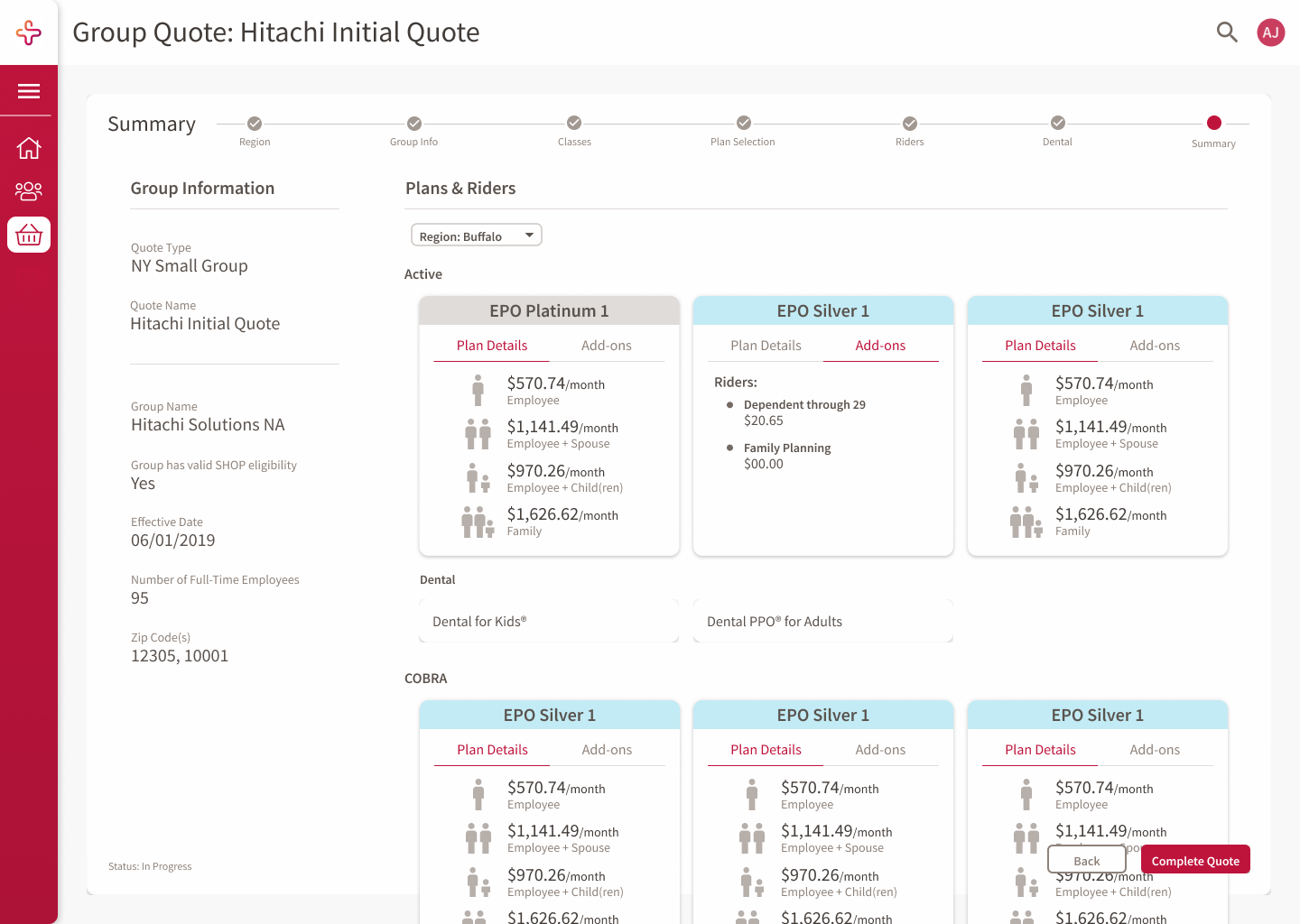Open search with magnifier icon
Image resolution: width=1300 pixels, height=924 pixels.
1227,32
